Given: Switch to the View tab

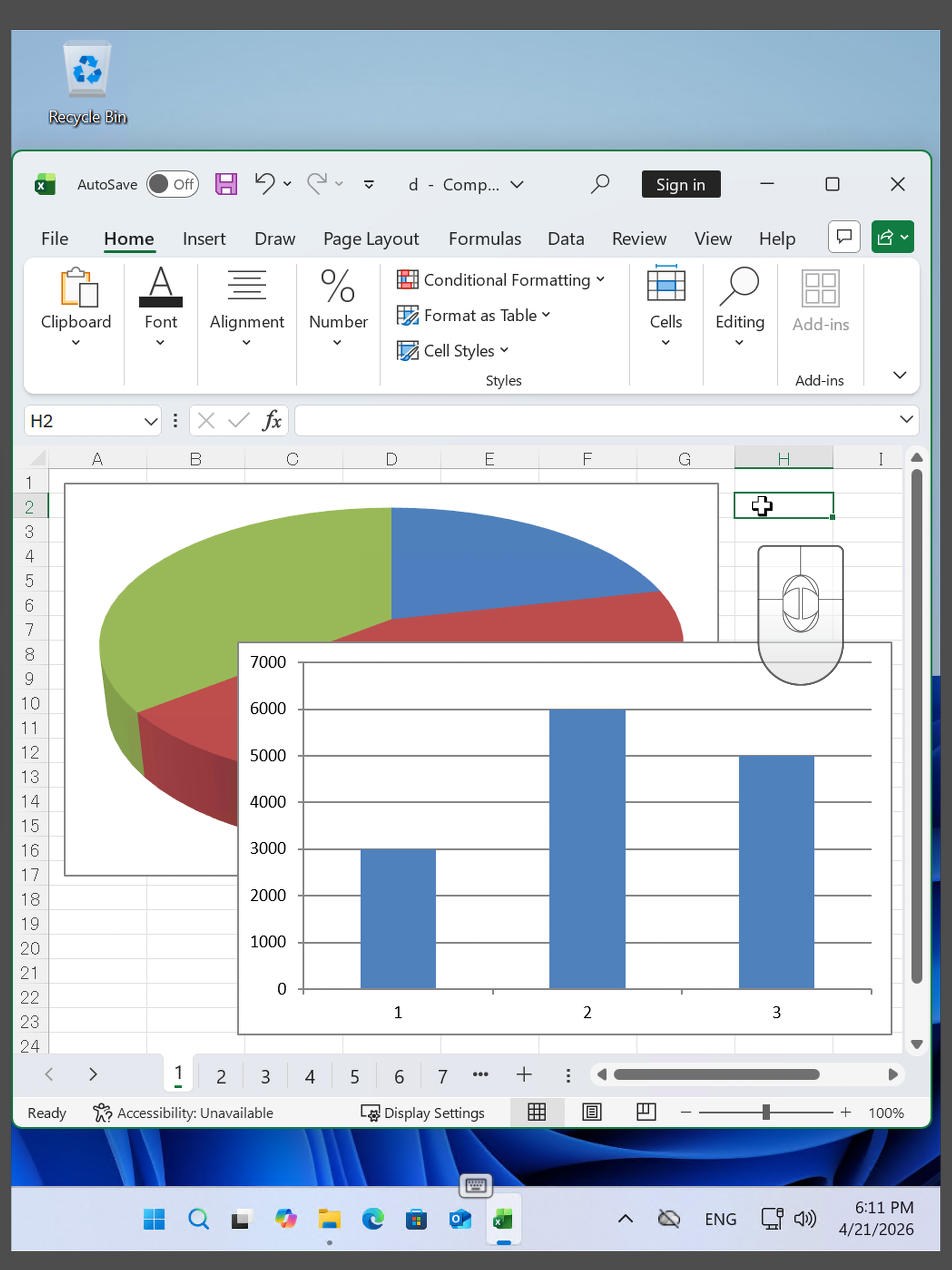Looking at the screenshot, I should pyautogui.click(x=713, y=239).
